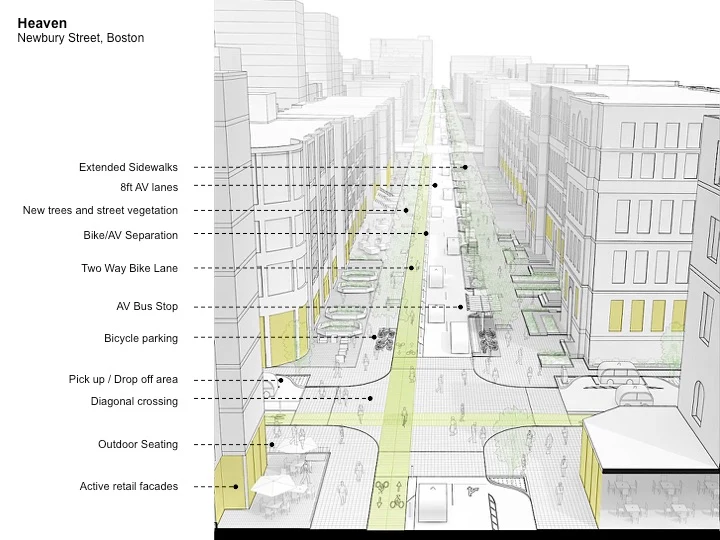Click the "Extended Sidewalks" label
Viewport: 720px width, 540px height.
point(128,167)
